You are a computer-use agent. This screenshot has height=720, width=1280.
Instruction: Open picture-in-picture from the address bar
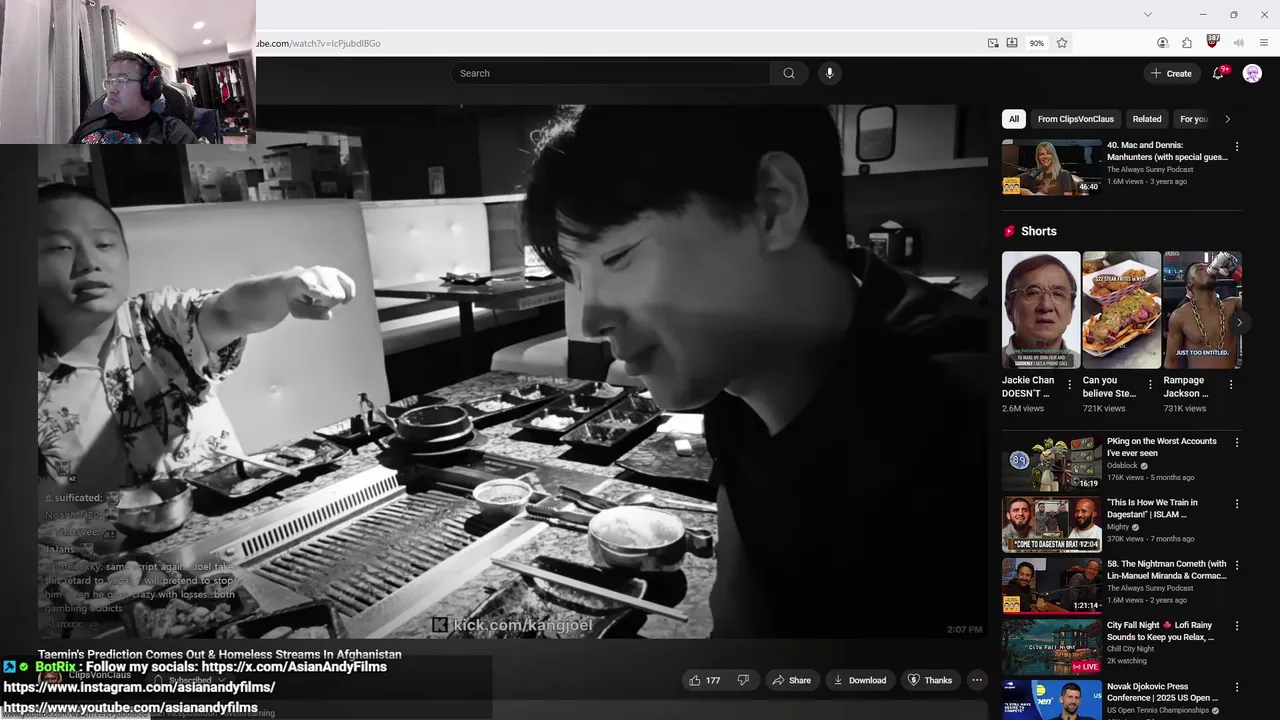click(993, 43)
